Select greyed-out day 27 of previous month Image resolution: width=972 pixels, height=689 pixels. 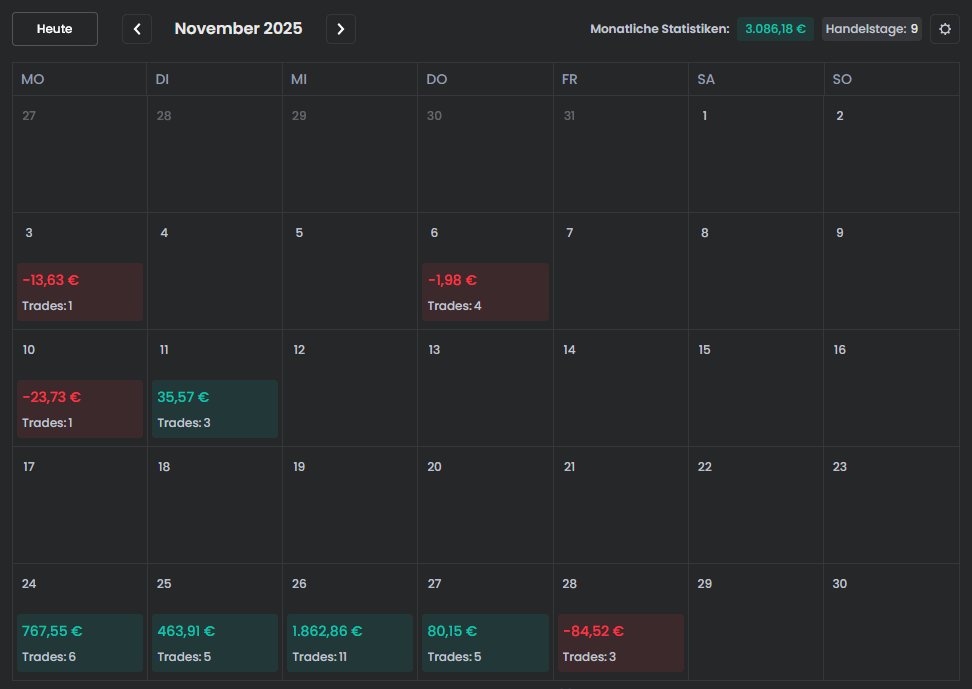80,154
